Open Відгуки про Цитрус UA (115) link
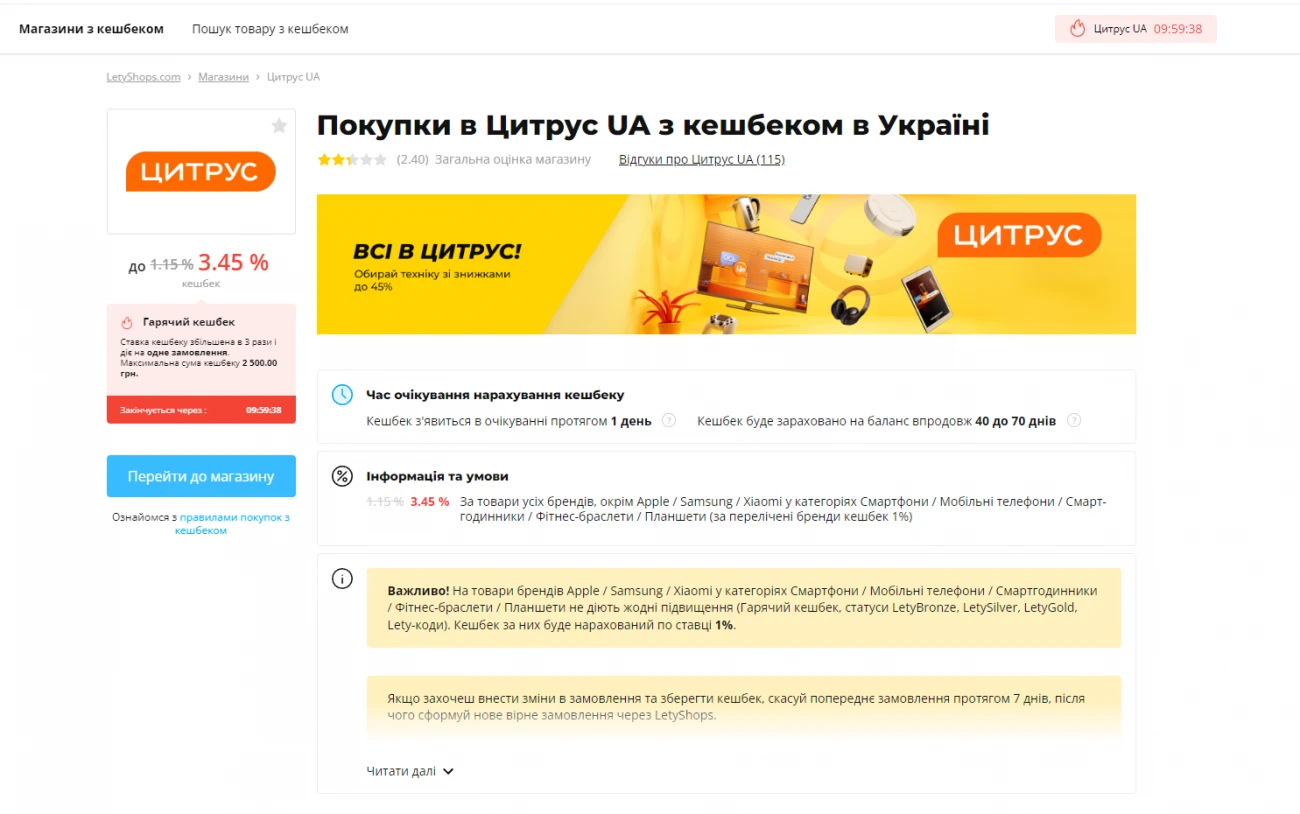The image size is (1300, 814). (x=702, y=159)
